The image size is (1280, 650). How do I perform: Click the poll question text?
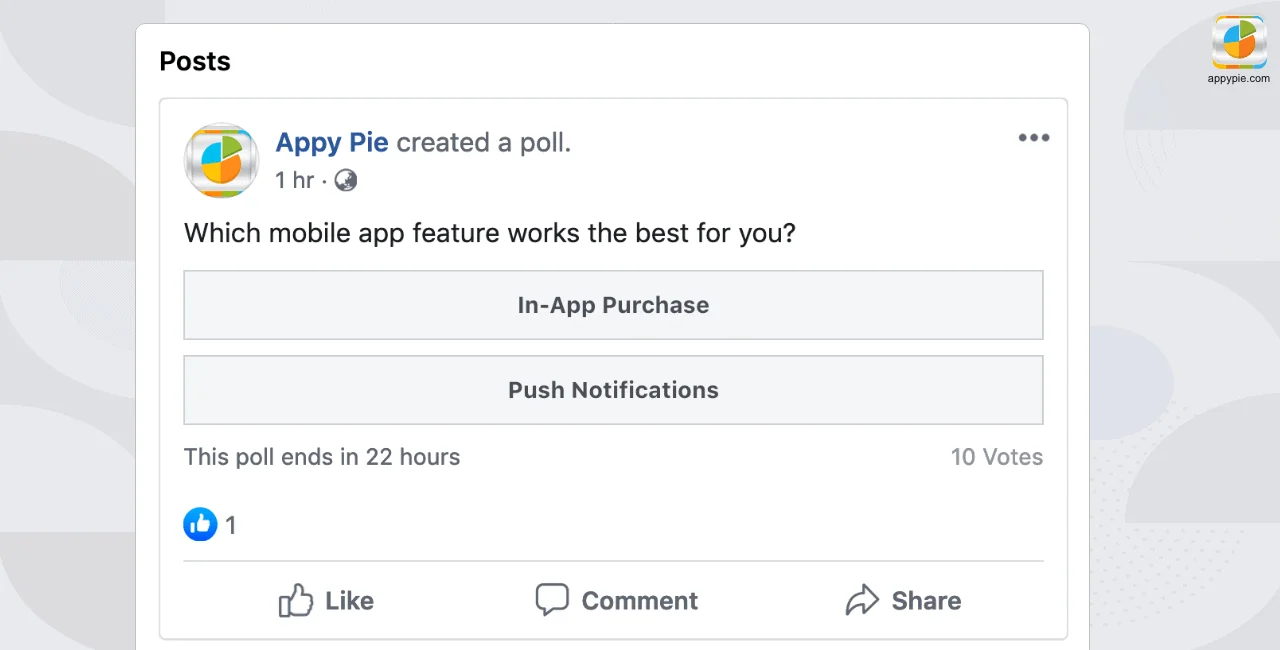click(490, 233)
